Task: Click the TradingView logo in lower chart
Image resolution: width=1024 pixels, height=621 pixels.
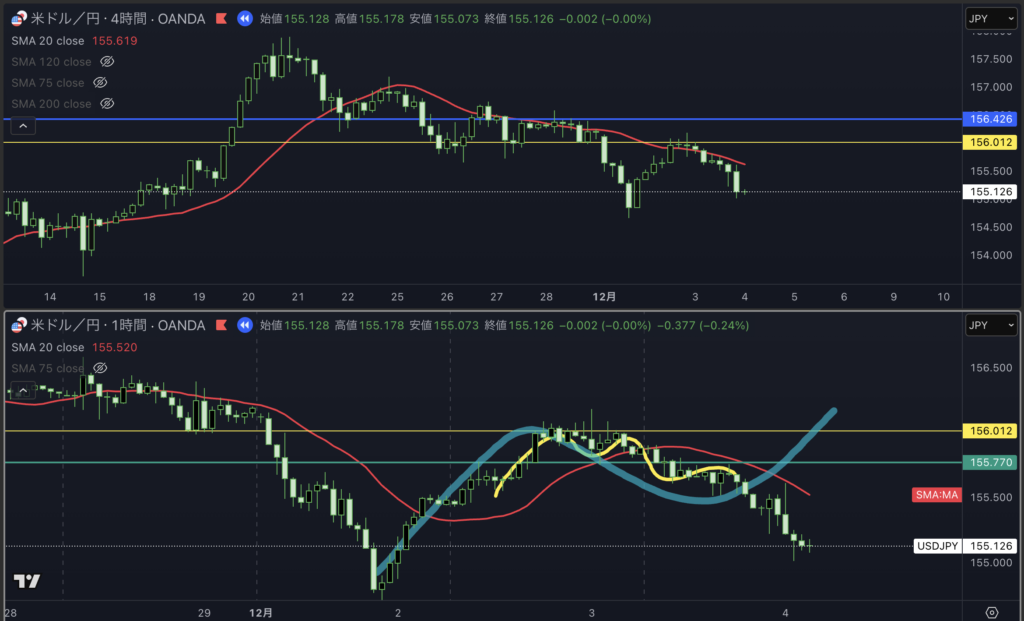Action: pyautogui.click(x=27, y=581)
